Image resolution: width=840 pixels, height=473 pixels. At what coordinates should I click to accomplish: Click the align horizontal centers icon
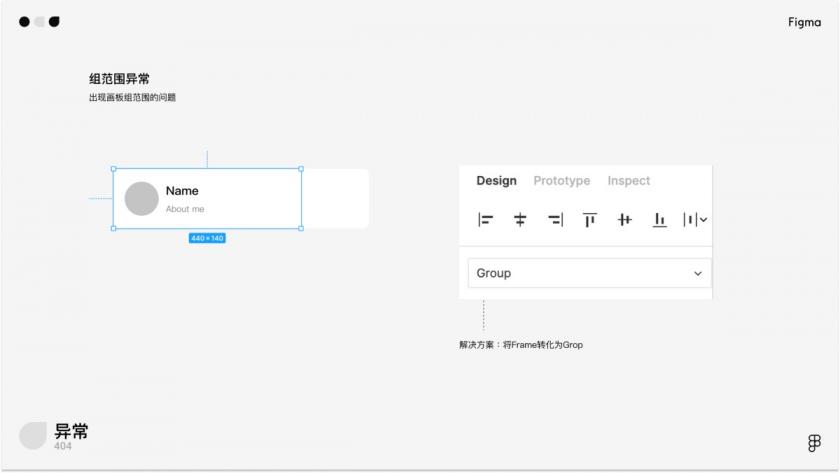pyautogui.click(x=520, y=220)
